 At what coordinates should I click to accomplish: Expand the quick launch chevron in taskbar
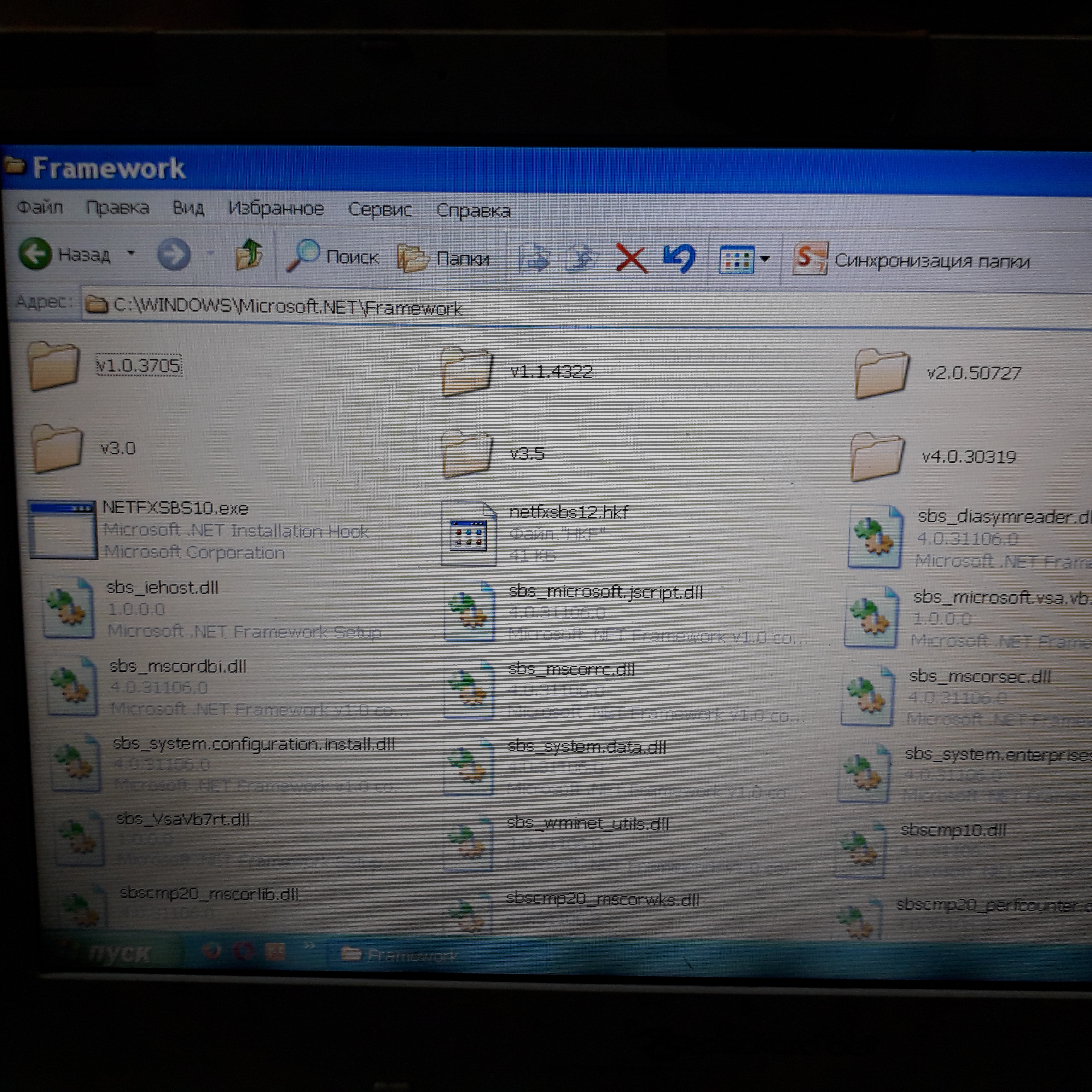coord(310,945)
